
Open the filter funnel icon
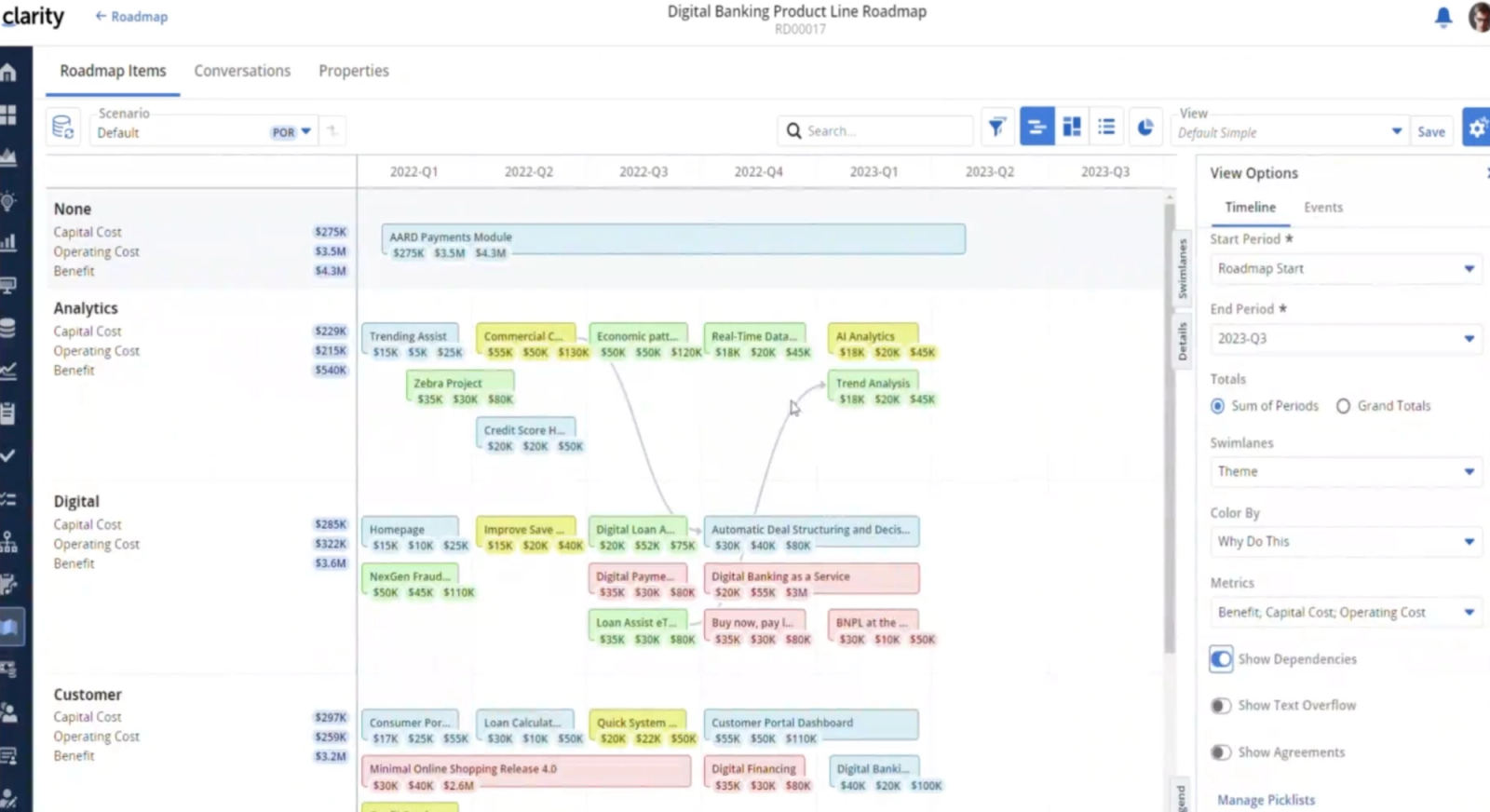pyautogui.click(x=996, y=127)
